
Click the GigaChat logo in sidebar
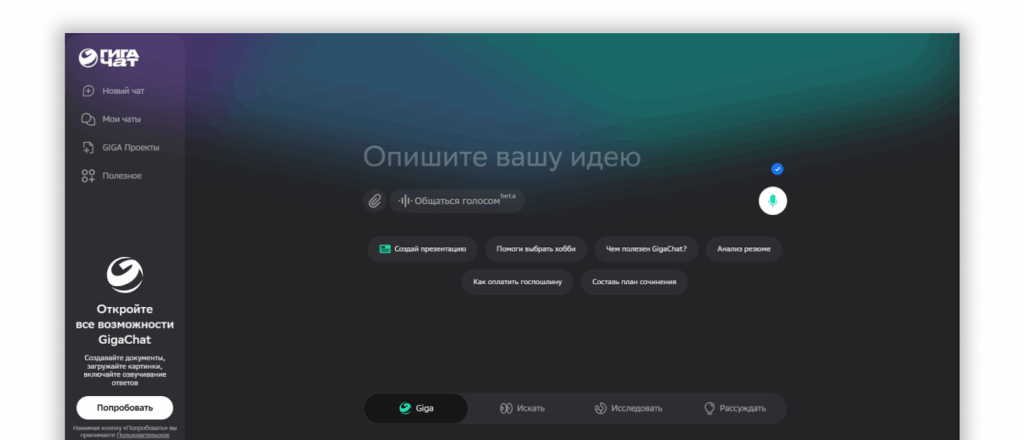click(109, 58)
